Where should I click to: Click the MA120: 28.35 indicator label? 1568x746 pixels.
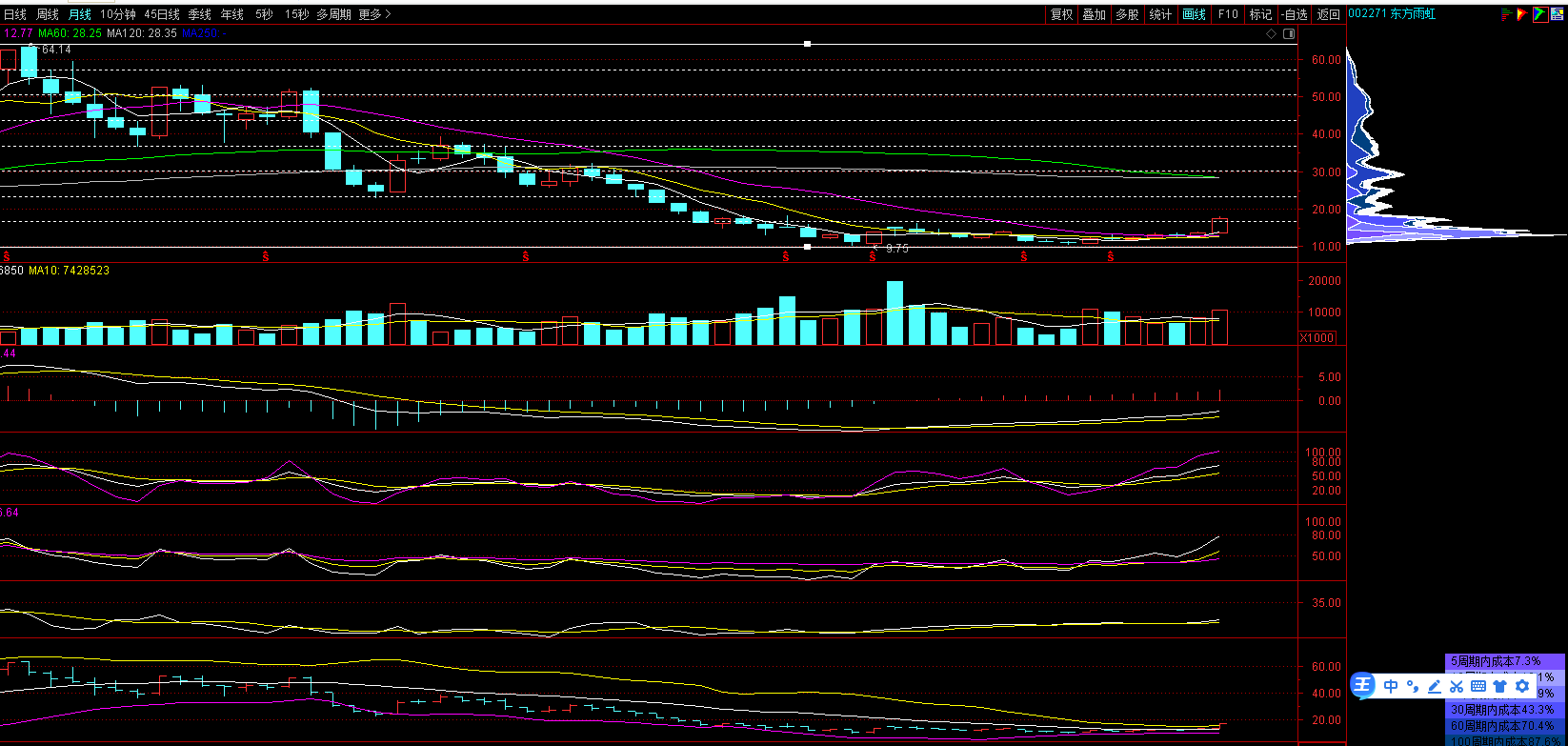coord(141,33)
